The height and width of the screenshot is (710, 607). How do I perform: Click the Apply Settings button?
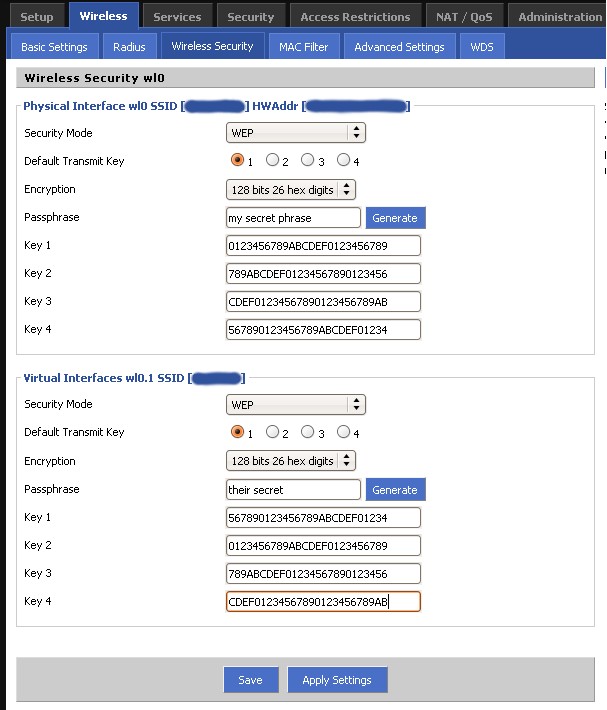(x=337, y=680)
